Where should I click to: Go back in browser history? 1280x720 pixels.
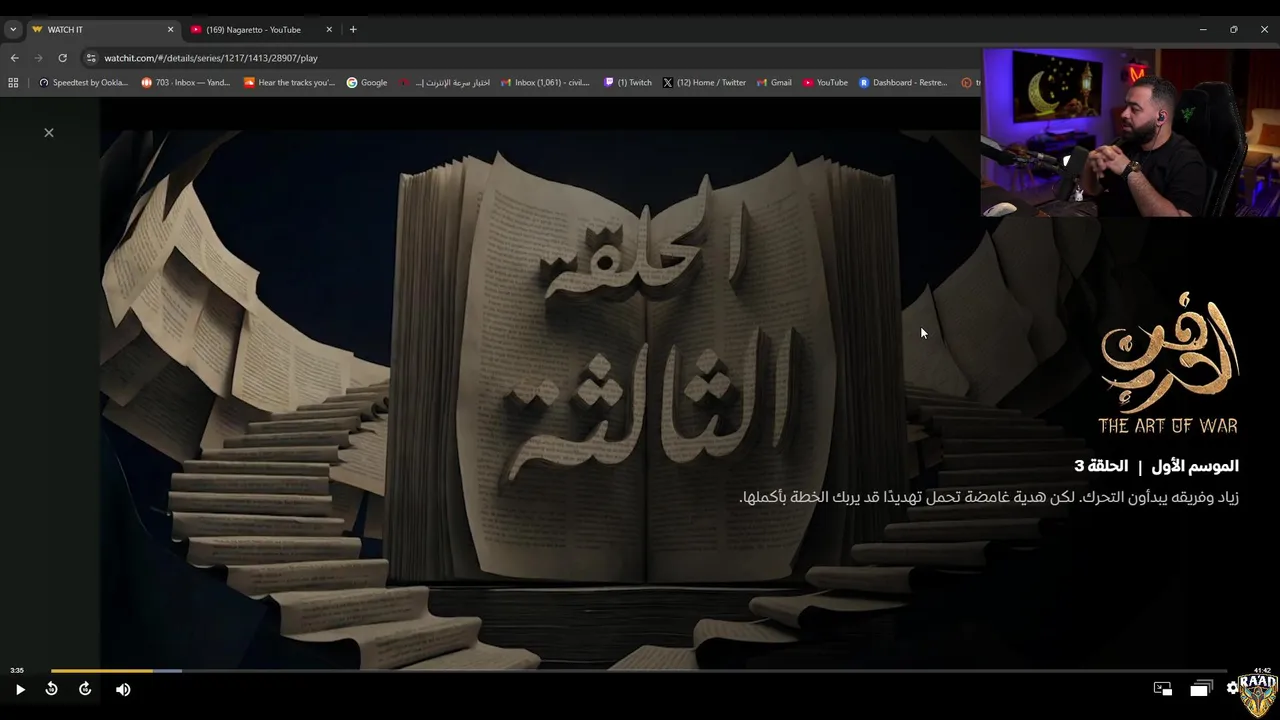point(14,58)
